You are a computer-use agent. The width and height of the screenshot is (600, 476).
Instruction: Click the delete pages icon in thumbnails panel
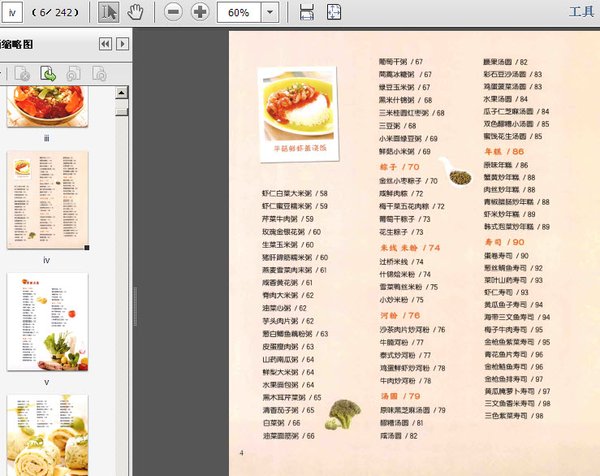(x=22, y=73)
